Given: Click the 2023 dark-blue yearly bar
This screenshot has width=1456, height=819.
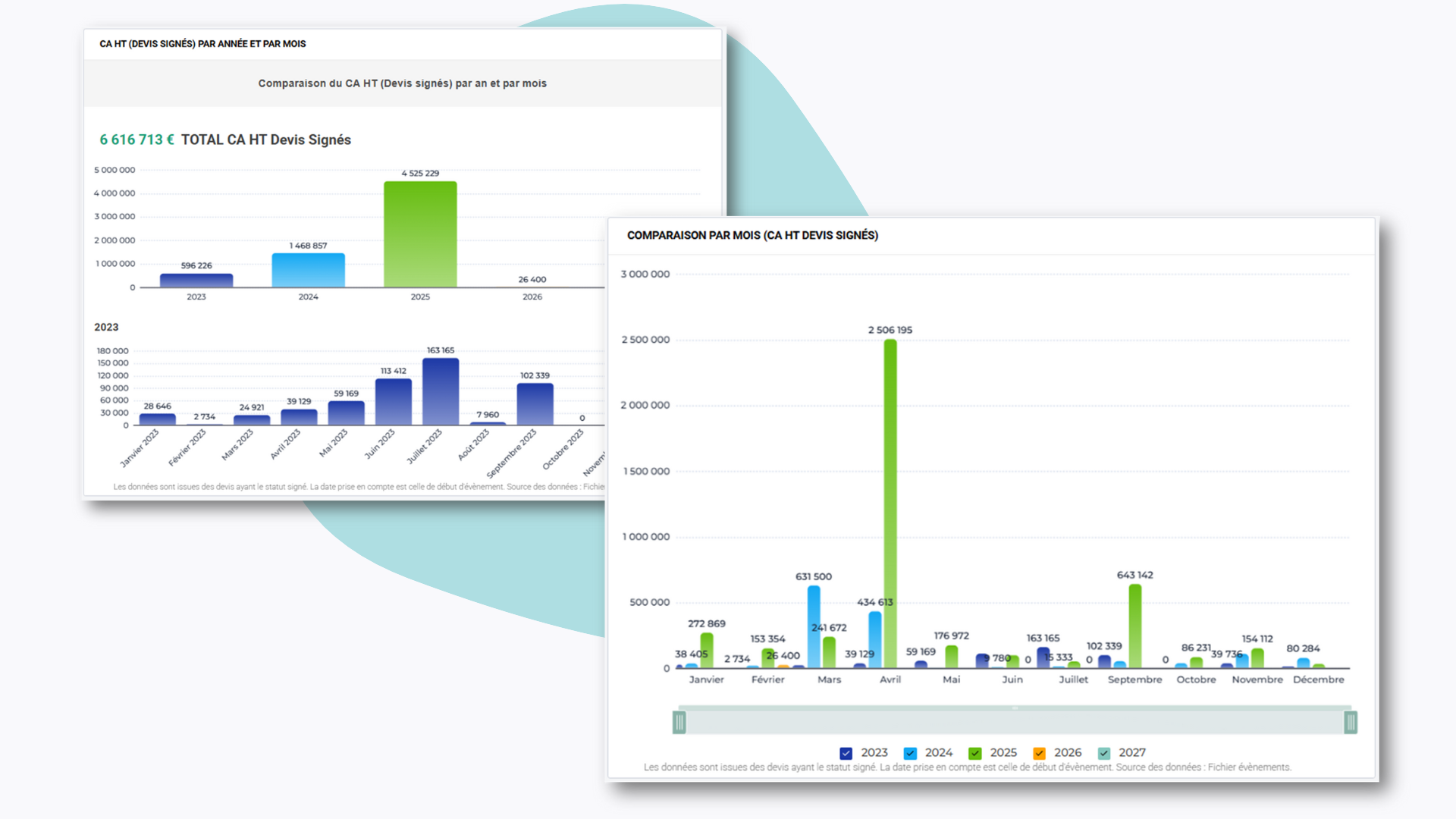Looking at the screenshot, I should coord(196,281).
